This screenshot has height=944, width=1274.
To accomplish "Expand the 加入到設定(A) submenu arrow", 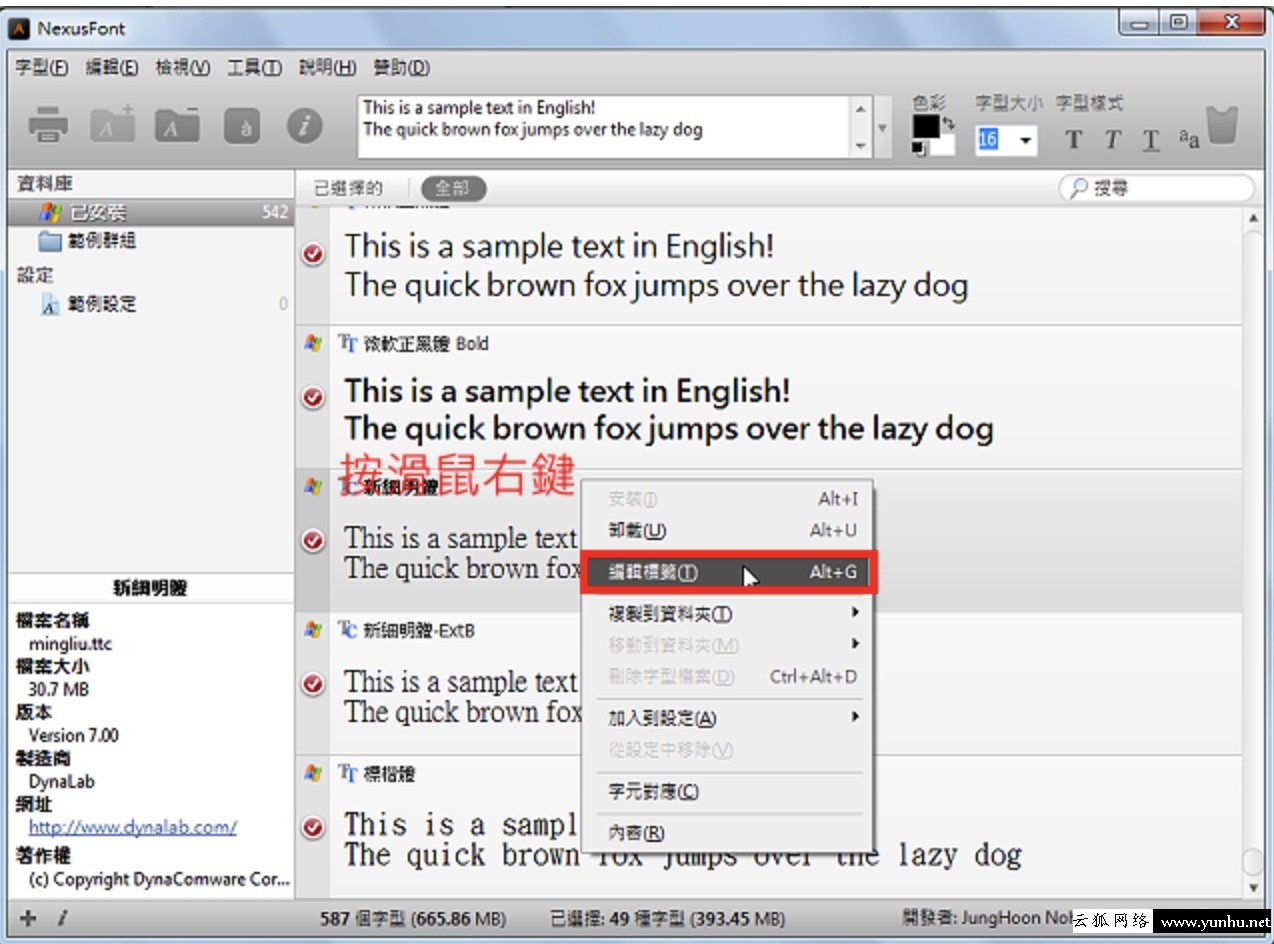I will pos(855,717).
